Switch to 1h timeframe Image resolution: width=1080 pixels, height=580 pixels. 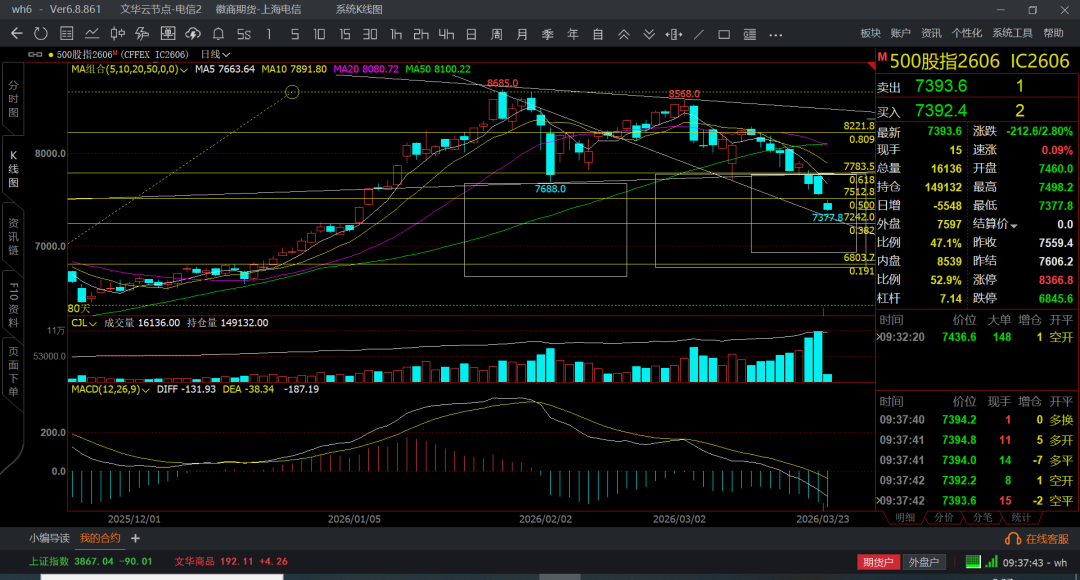click(396, 34)
